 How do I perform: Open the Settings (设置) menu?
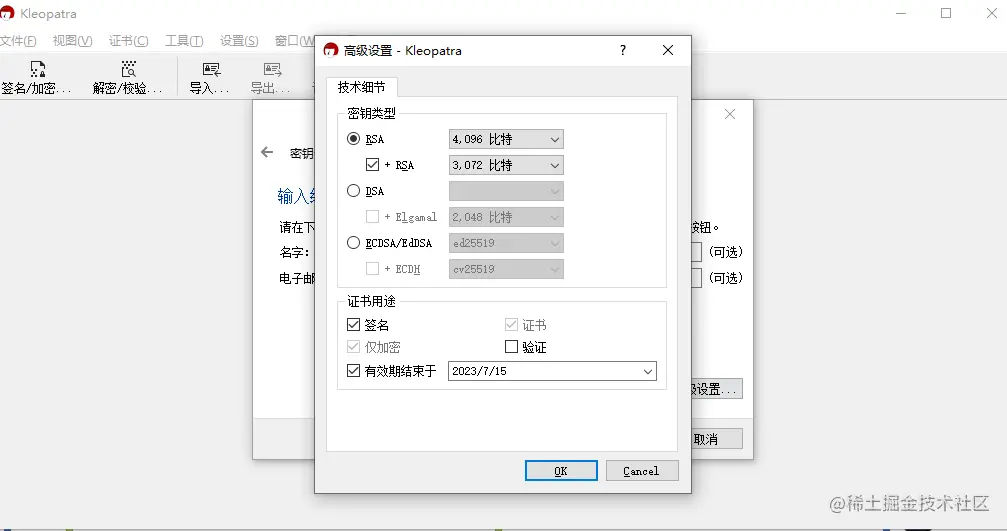point(239,41)
